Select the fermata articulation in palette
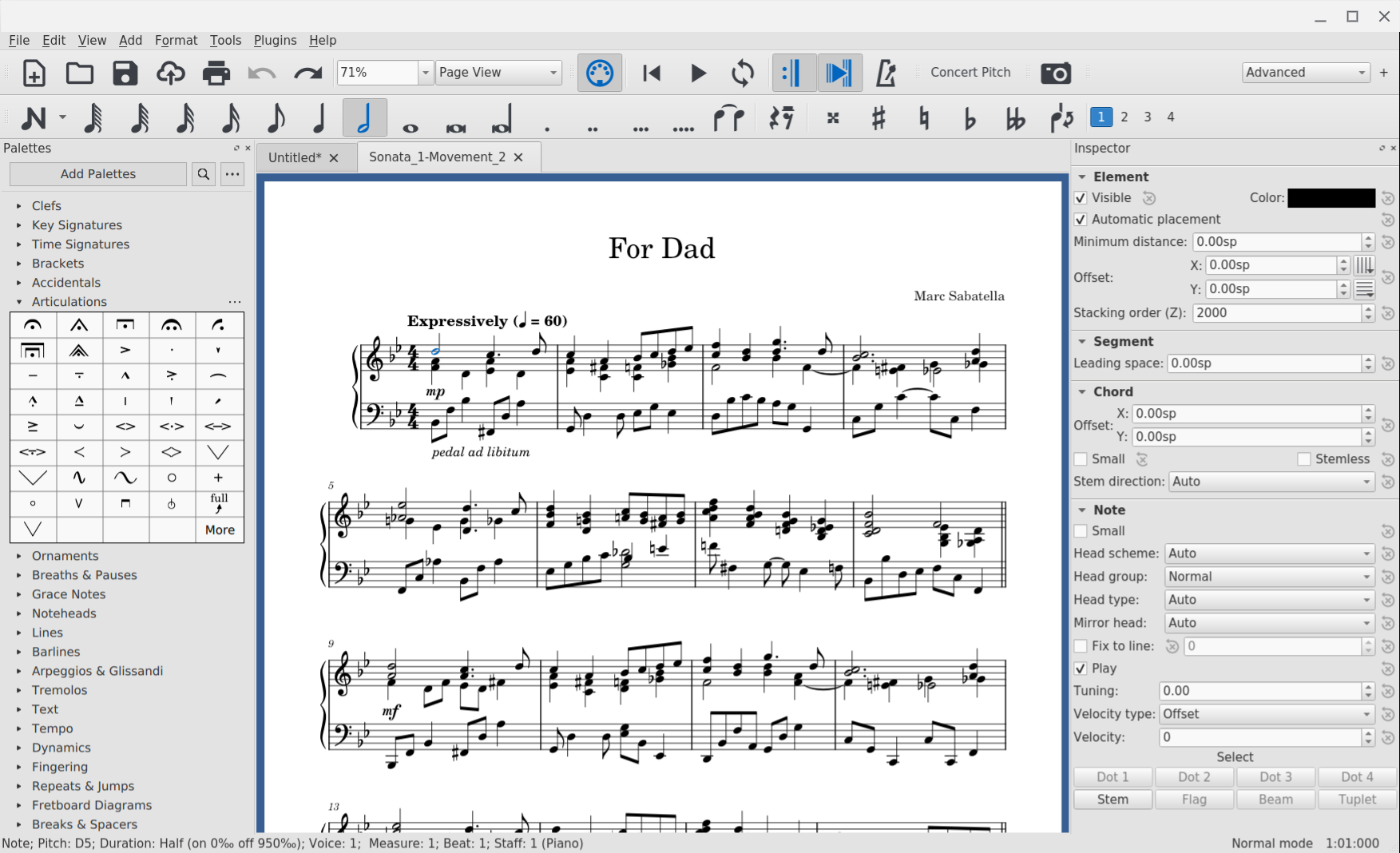This screenshot has width=1400, height=853. click(33, 325)
